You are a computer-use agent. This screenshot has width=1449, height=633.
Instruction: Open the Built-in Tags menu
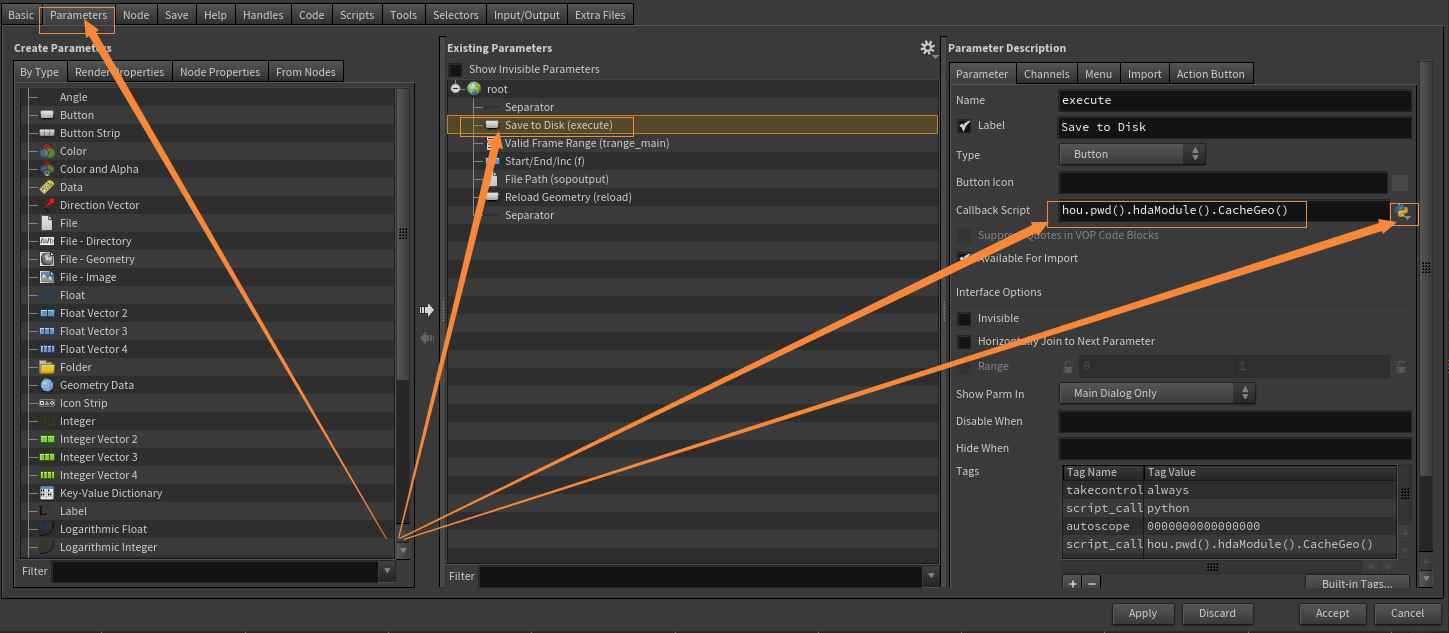[1358, 583]
